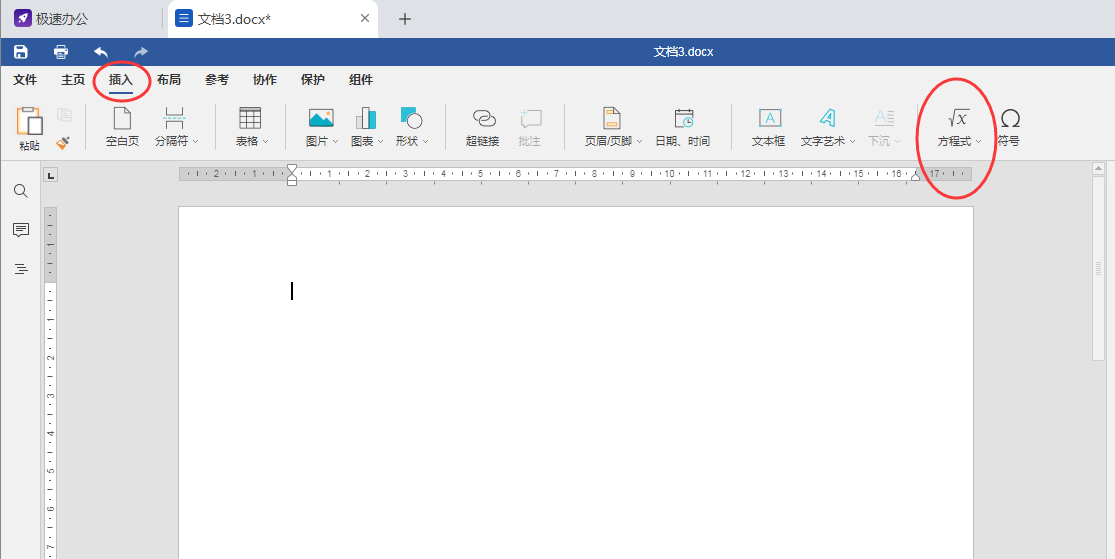This screenshot has width=1115, height=559.
Task: Expand the 图表 dropdown arrow
Action: [380, 142]
